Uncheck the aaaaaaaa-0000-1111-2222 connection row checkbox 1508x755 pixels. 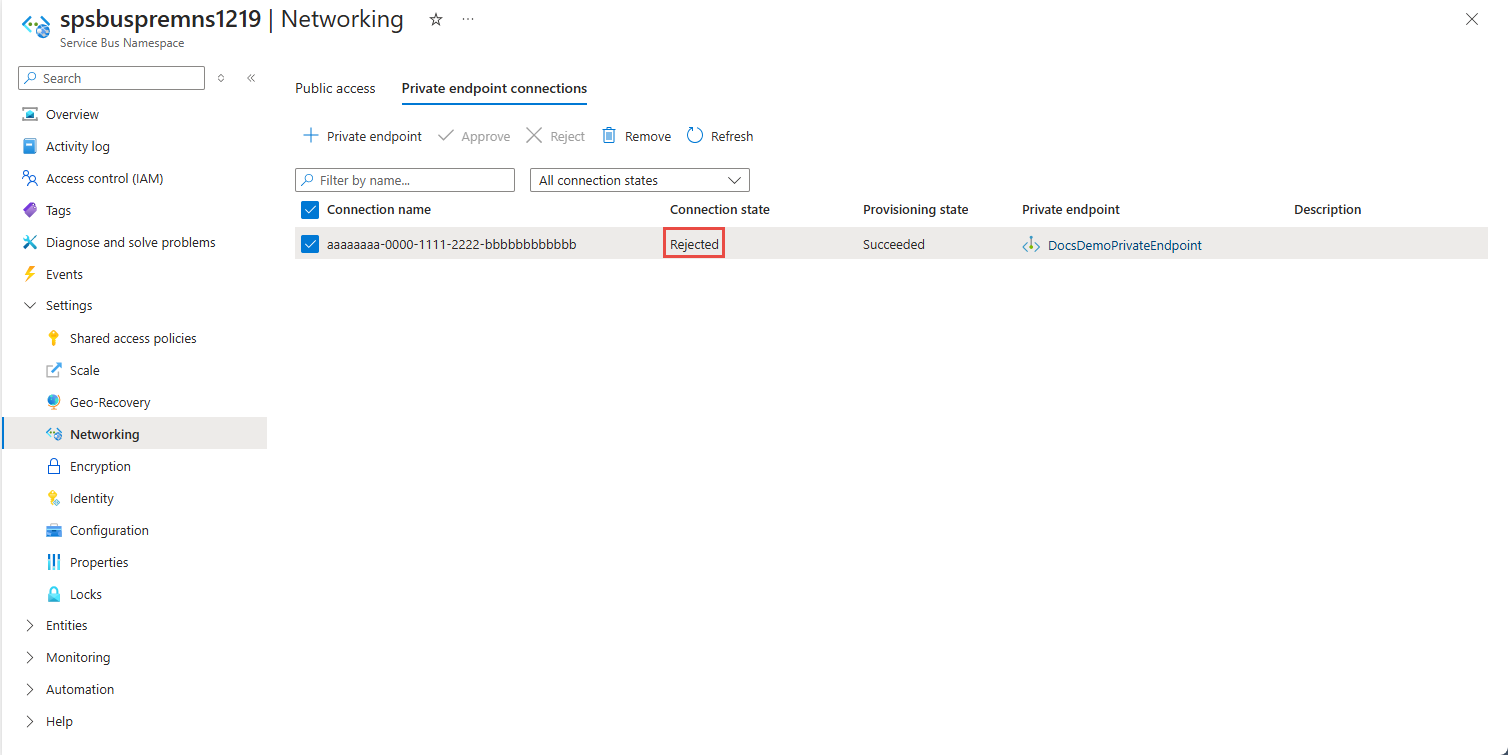point(310,244)
